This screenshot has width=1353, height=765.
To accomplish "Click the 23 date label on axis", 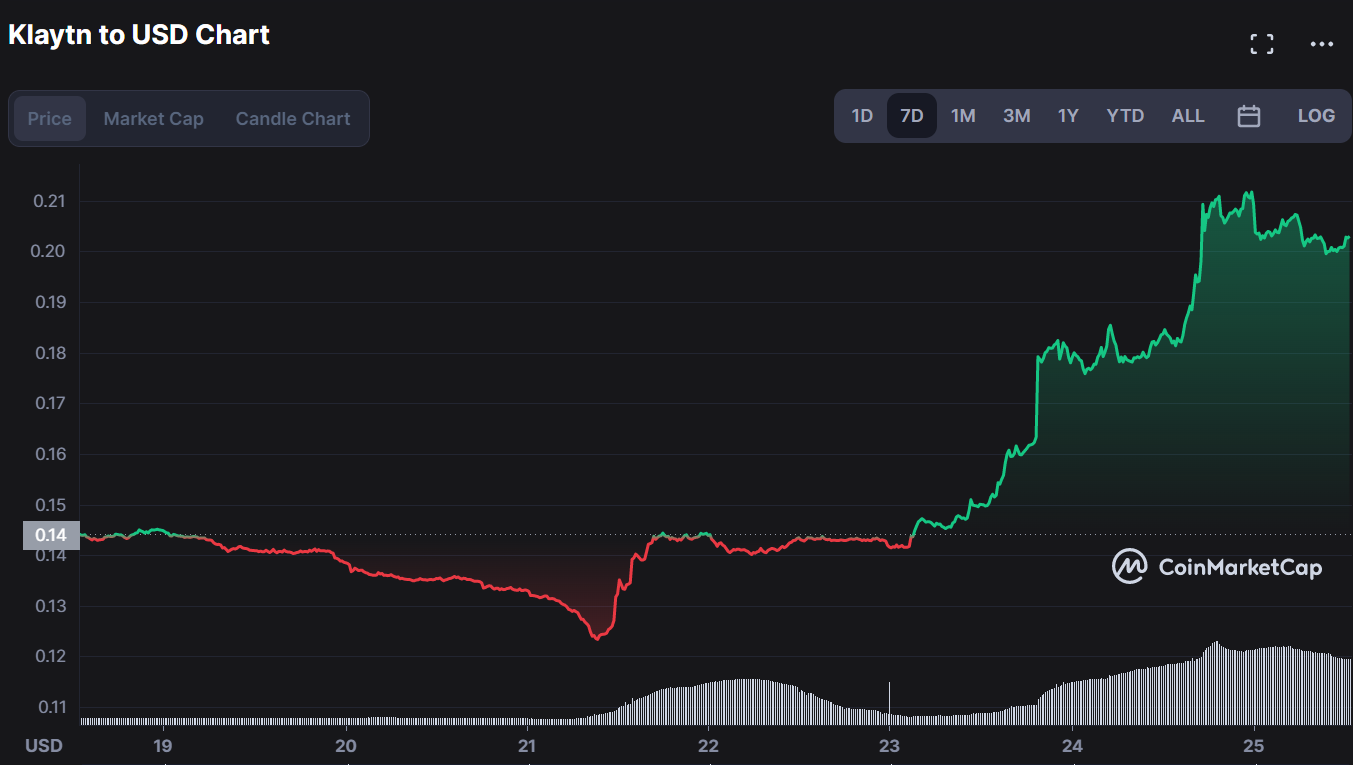I will pyautogui.click(x=889, y=745).
